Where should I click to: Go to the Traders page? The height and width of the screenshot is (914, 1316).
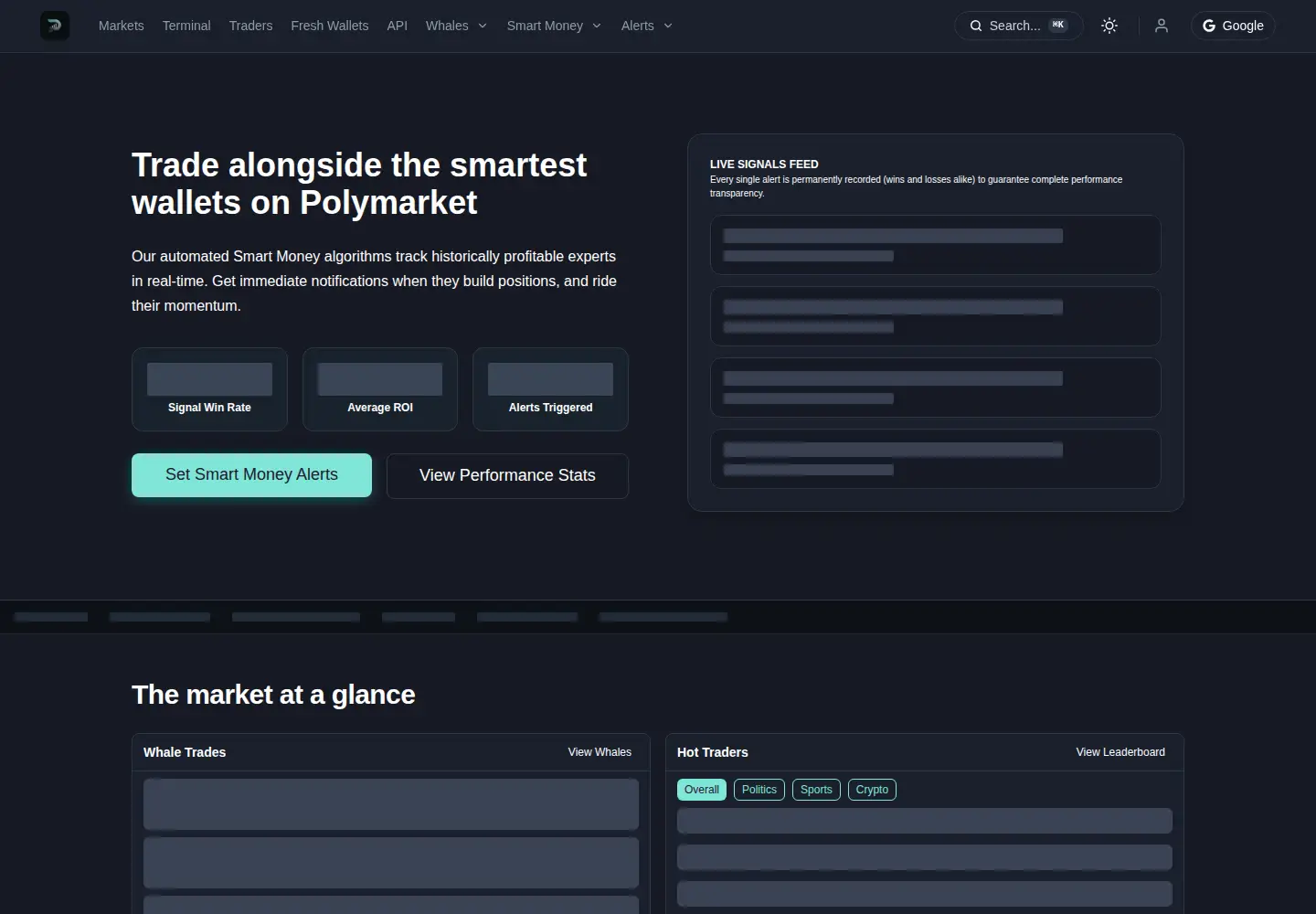(x=251, y=26)
